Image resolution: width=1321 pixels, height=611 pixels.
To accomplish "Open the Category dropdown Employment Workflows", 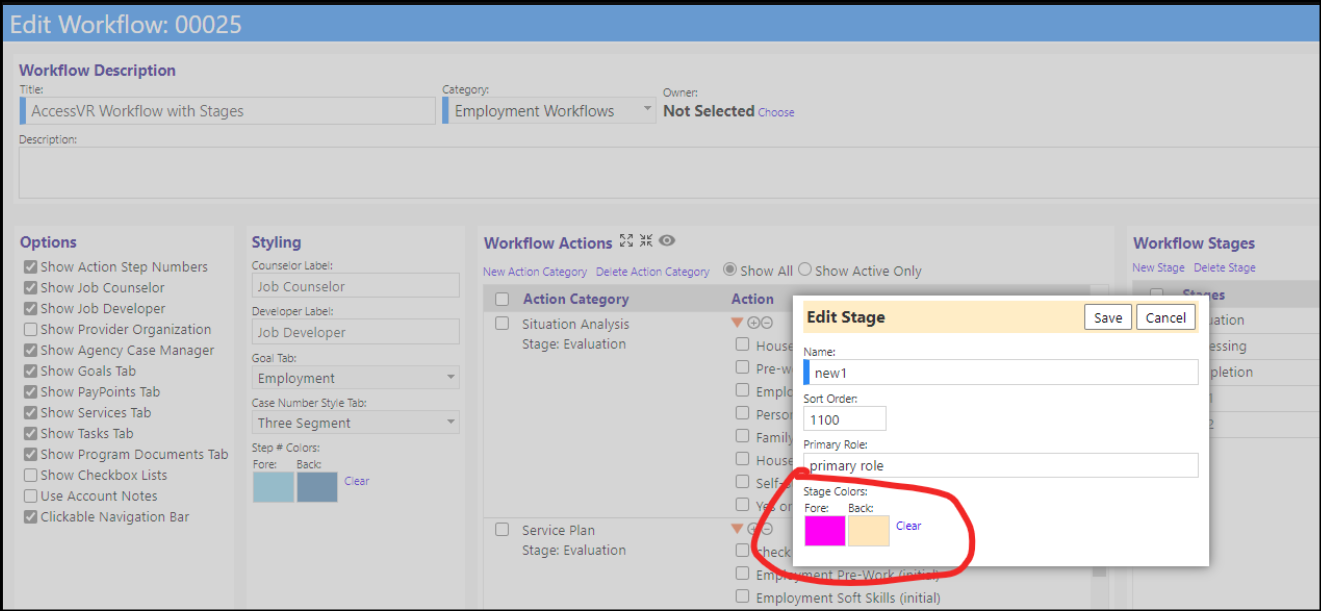I will click(549, 111).
